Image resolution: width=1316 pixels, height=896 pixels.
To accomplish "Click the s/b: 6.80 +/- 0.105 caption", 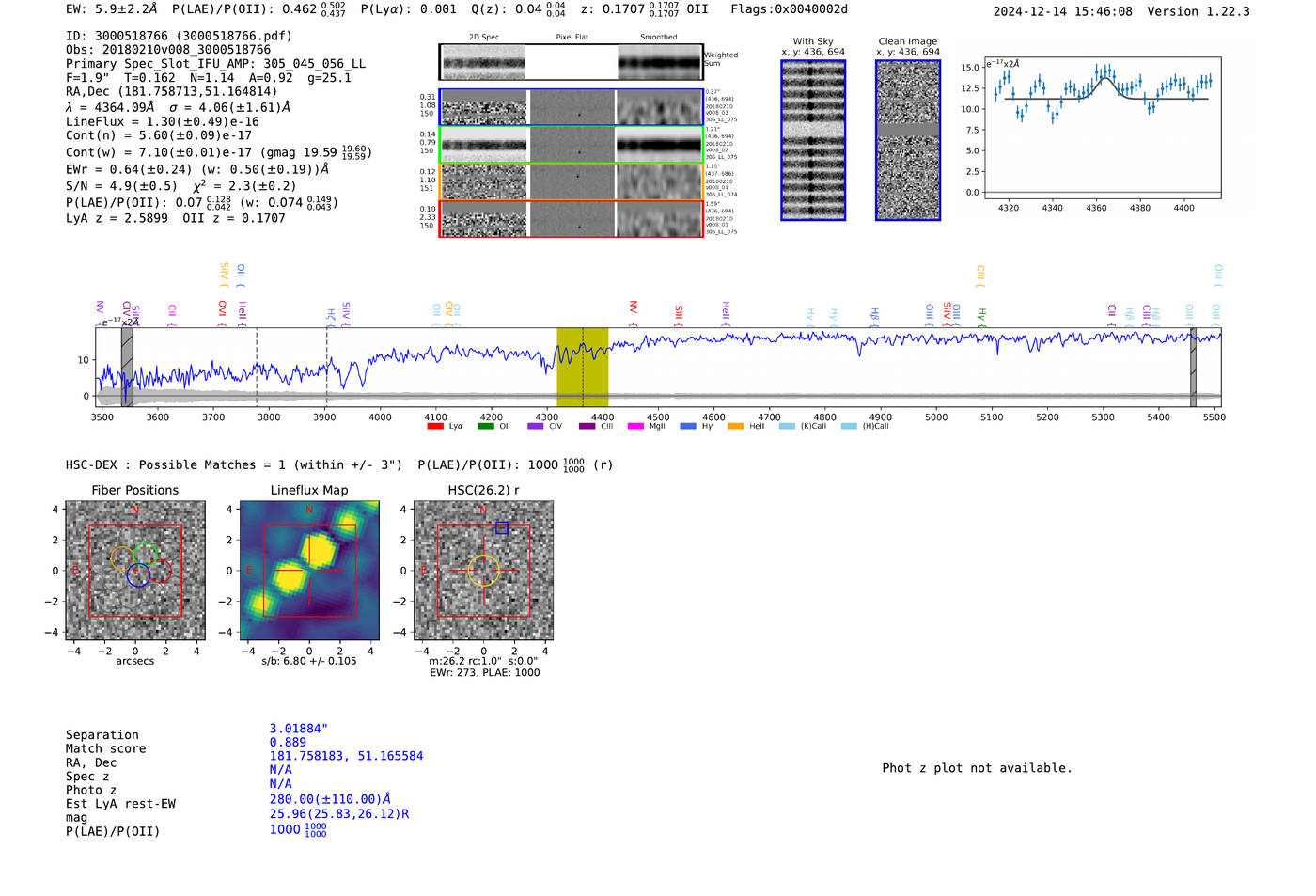I will click(x=309, y=661).
